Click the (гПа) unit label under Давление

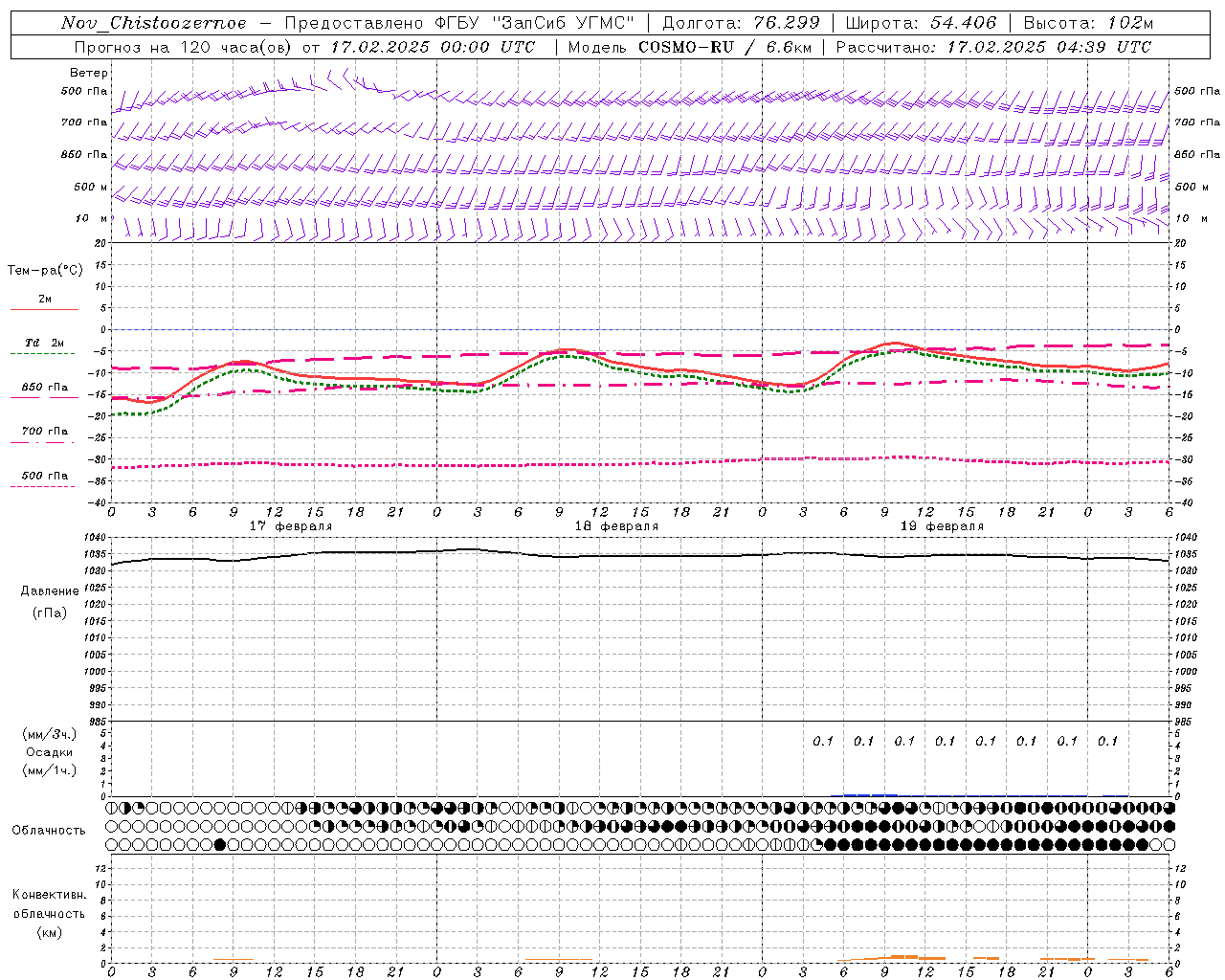pyautogui.click(x=50, y=612)
